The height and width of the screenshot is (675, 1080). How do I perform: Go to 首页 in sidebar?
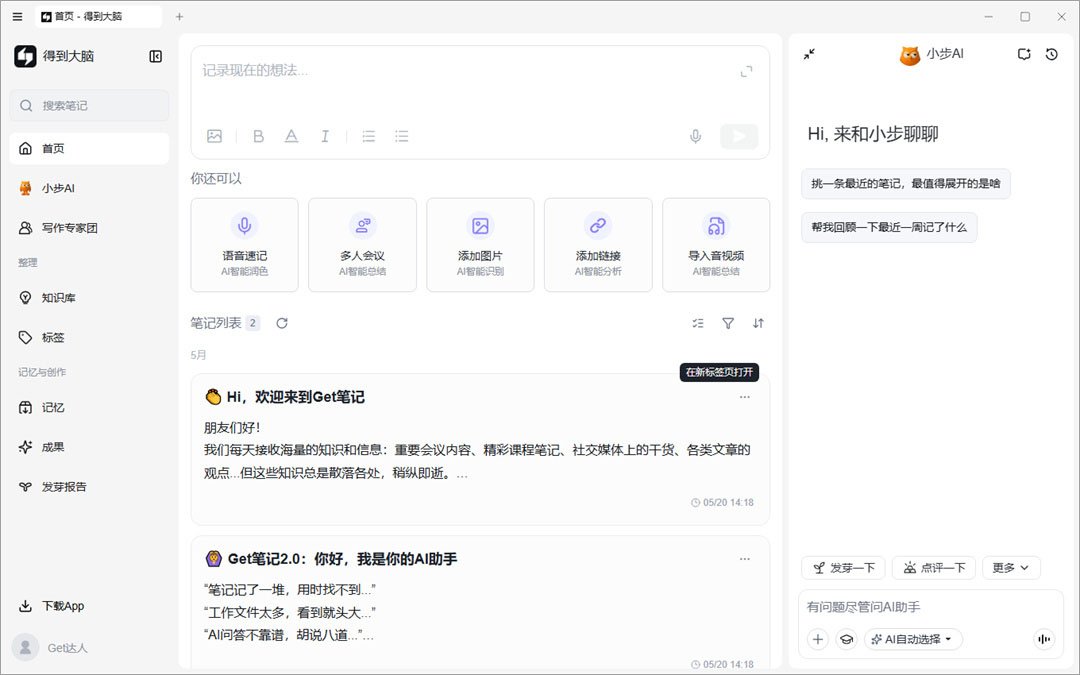click(89, 148)
